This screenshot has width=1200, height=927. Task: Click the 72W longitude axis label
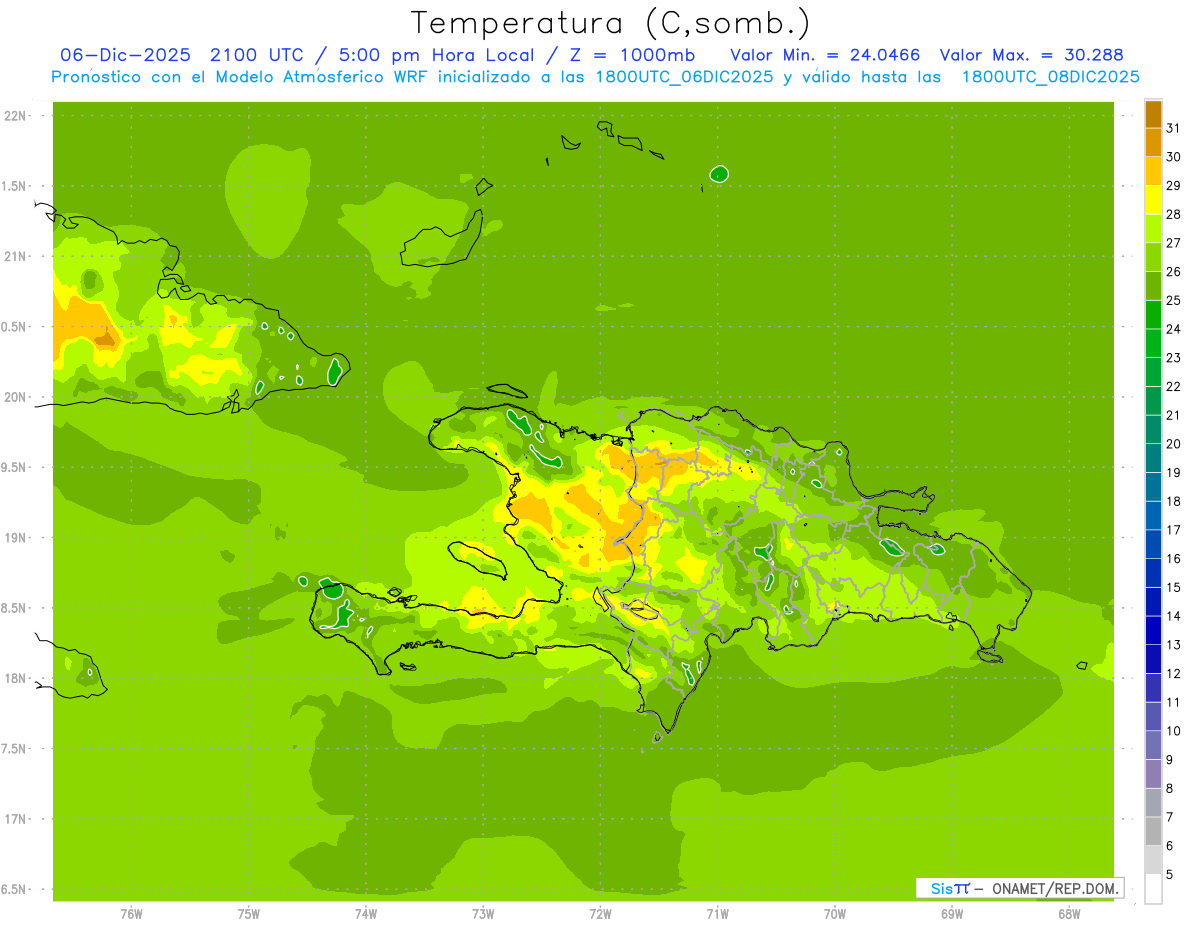[x=600, y=914]
